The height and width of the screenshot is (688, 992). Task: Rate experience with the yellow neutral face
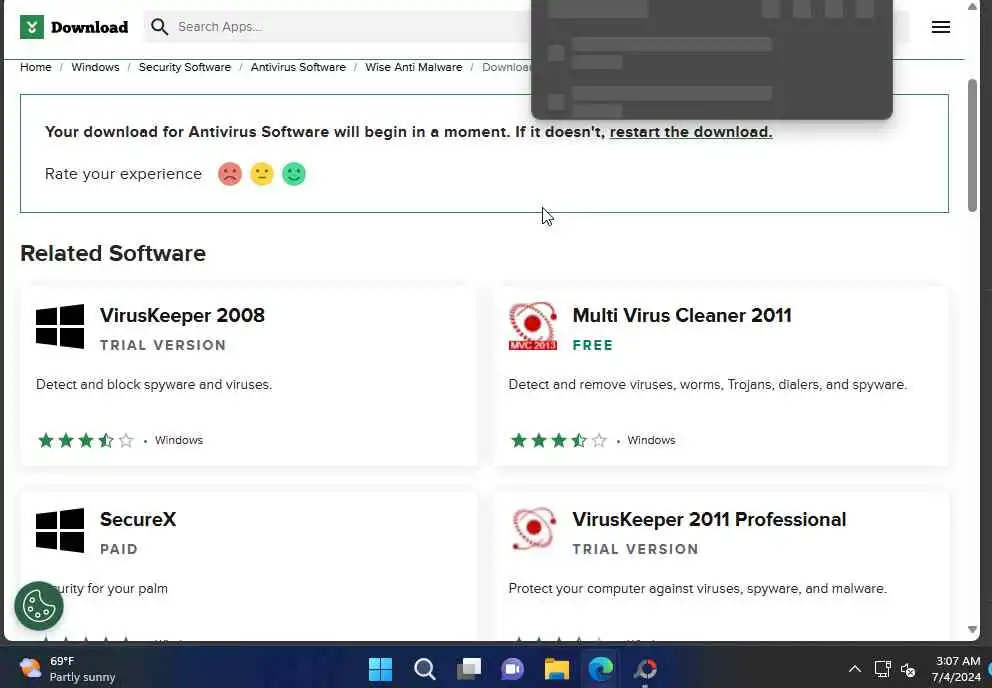pyautogui.click(x=261, y=173)
